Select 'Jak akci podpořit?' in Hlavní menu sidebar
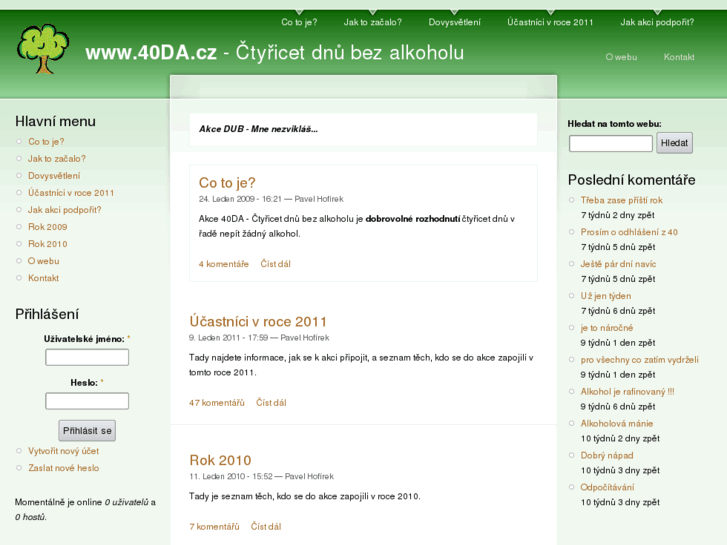 click(x=64, y=210)
